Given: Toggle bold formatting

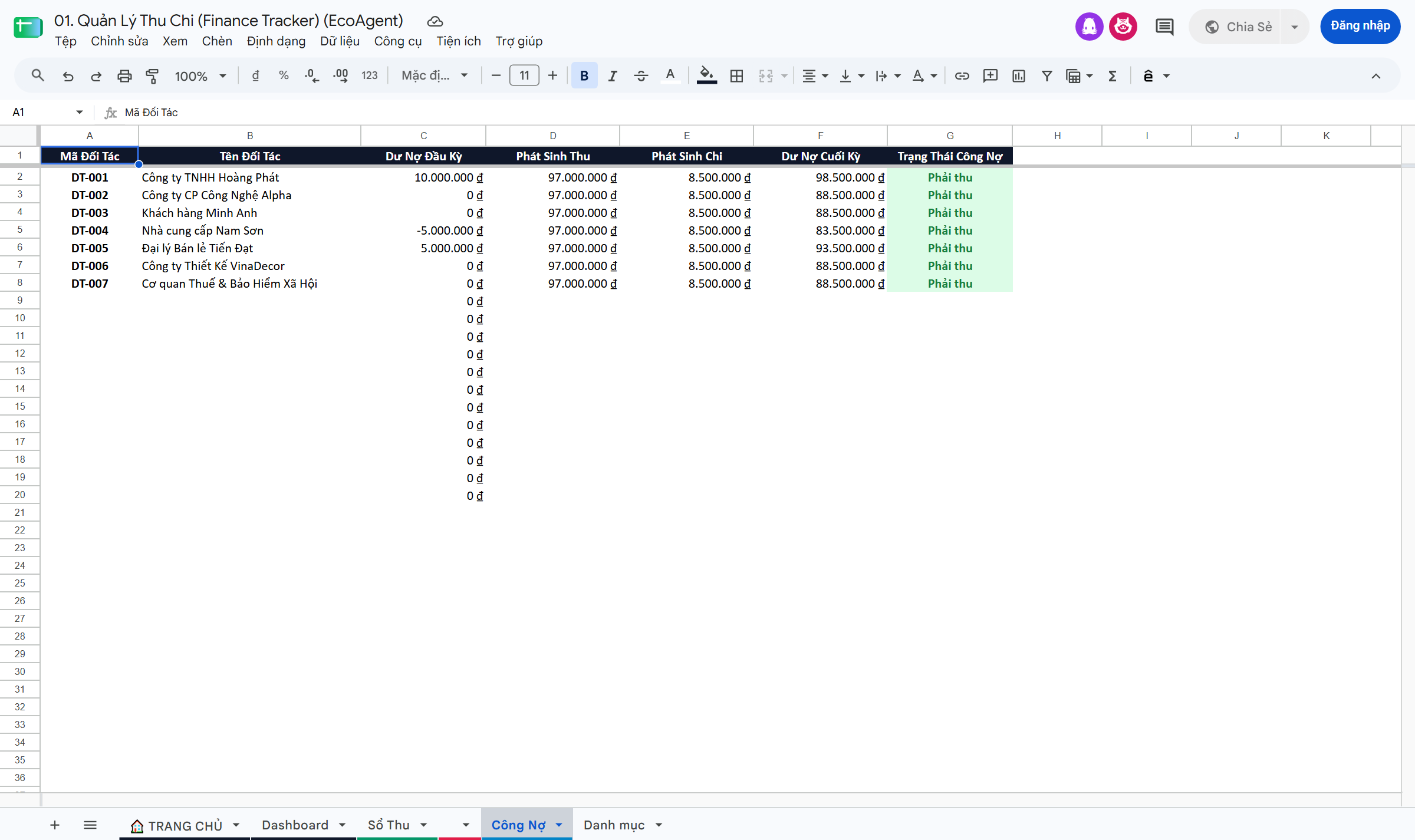Looking at the screenshot, I should 584,75.
